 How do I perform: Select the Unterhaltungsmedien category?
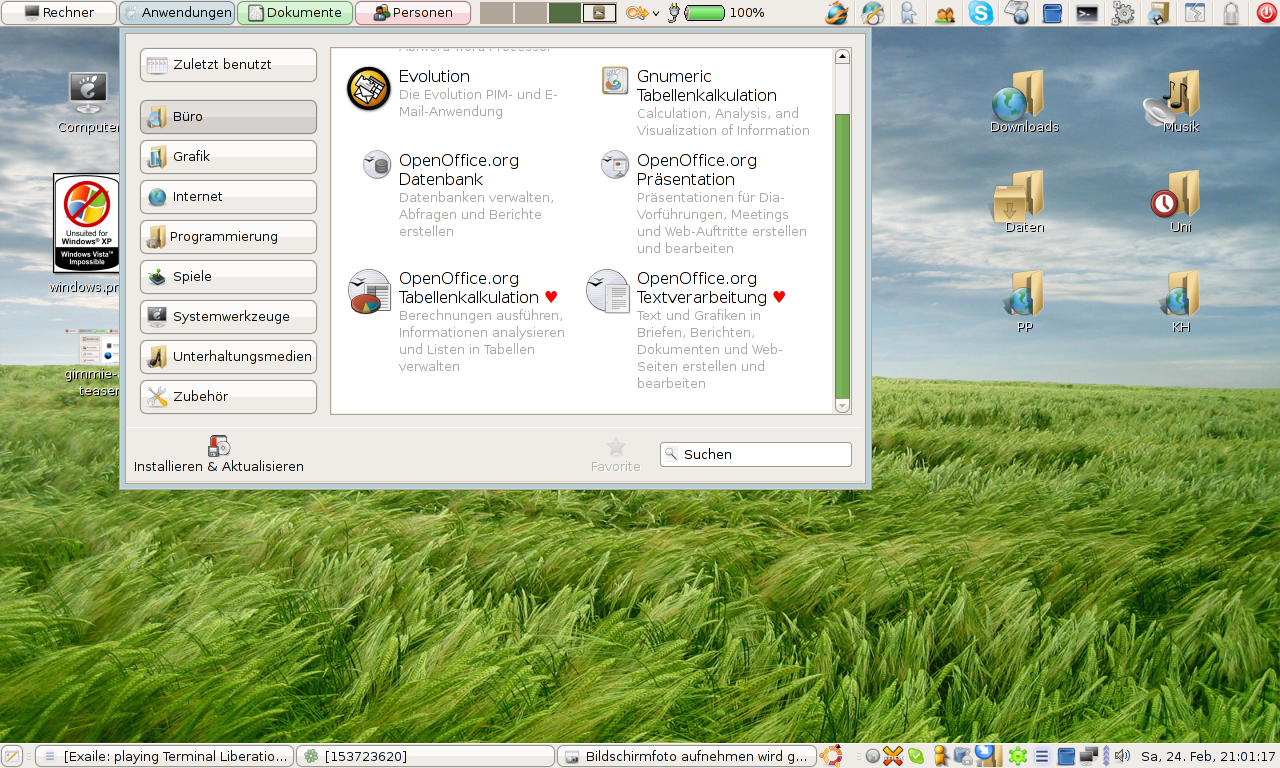228,357
